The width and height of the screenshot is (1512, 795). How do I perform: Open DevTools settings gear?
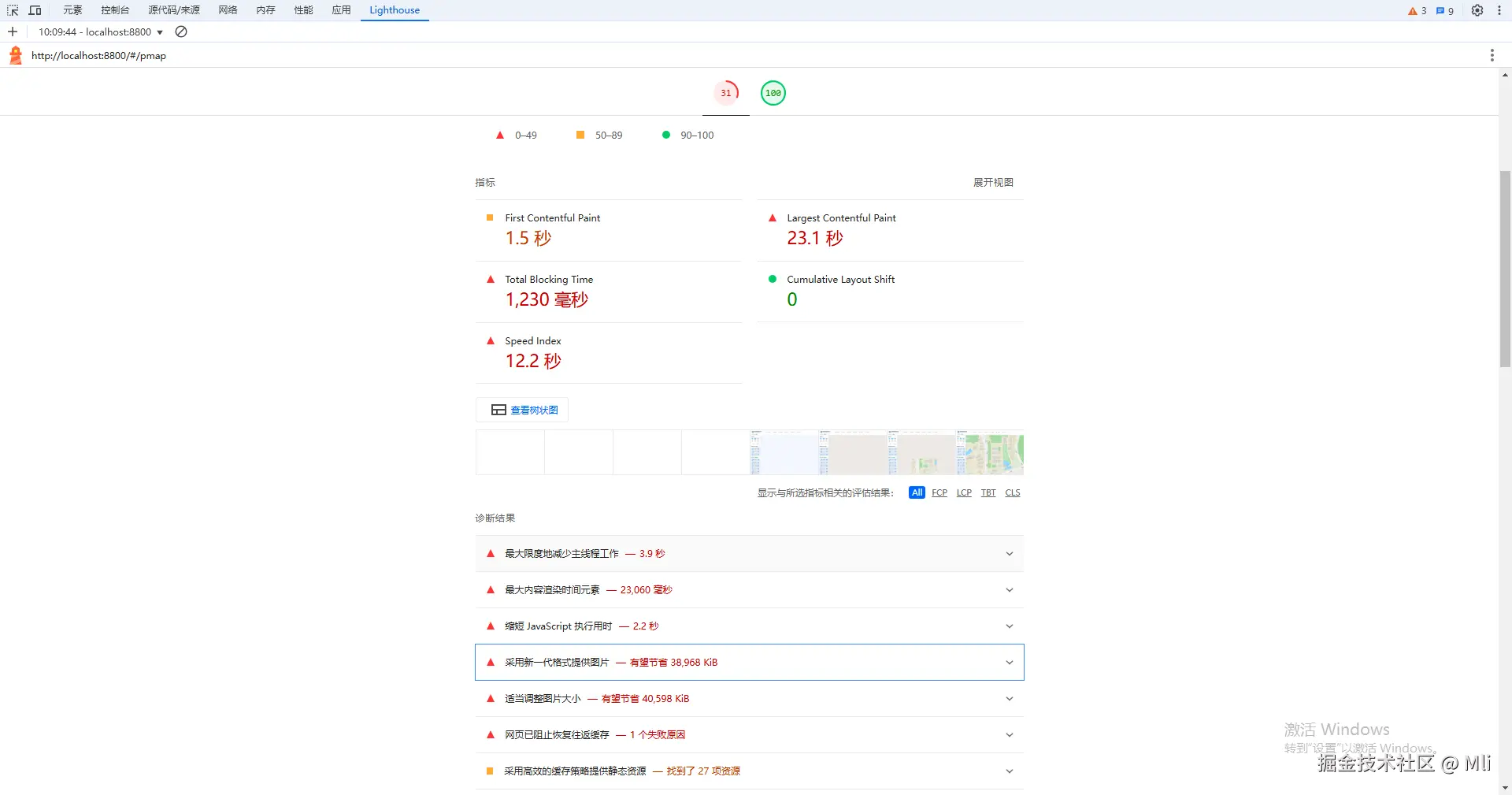pyautogui.click(x=1477, y=10)
